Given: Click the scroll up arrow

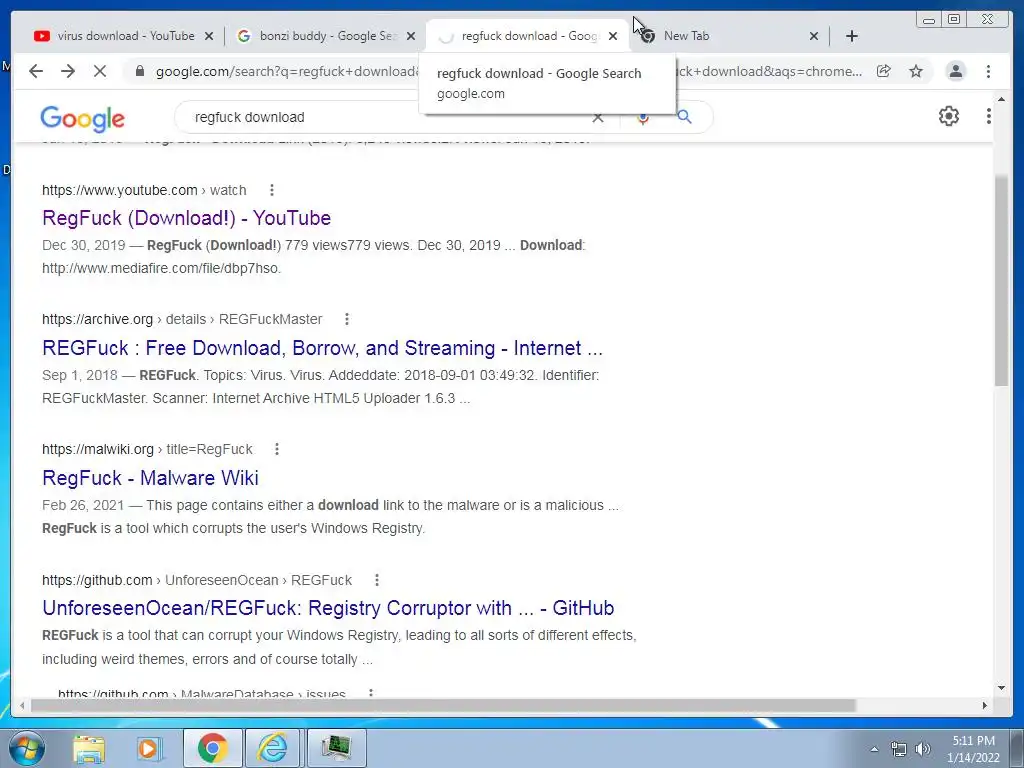Looking at the screenshot, I should (x=1001, y=100).
